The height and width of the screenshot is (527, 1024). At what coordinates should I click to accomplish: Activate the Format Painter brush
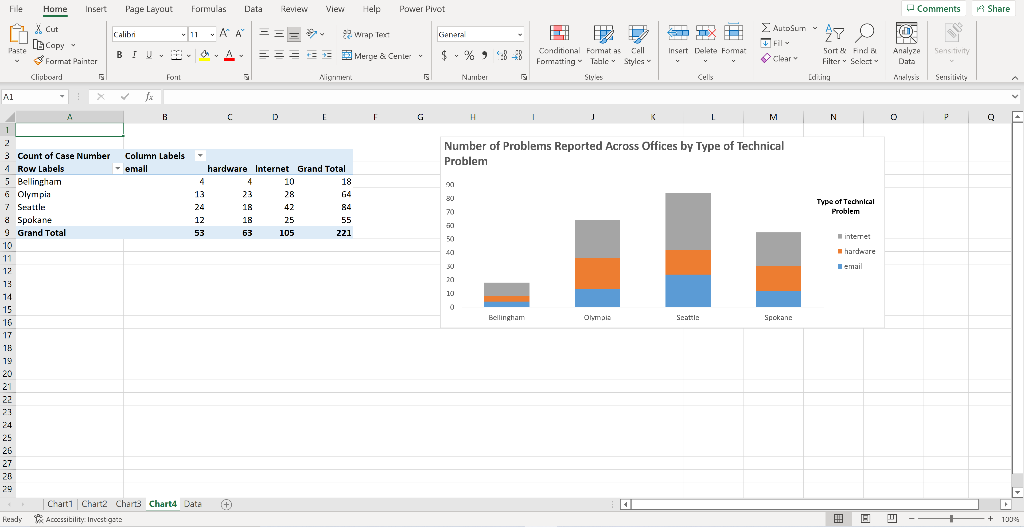click(39, 61)
